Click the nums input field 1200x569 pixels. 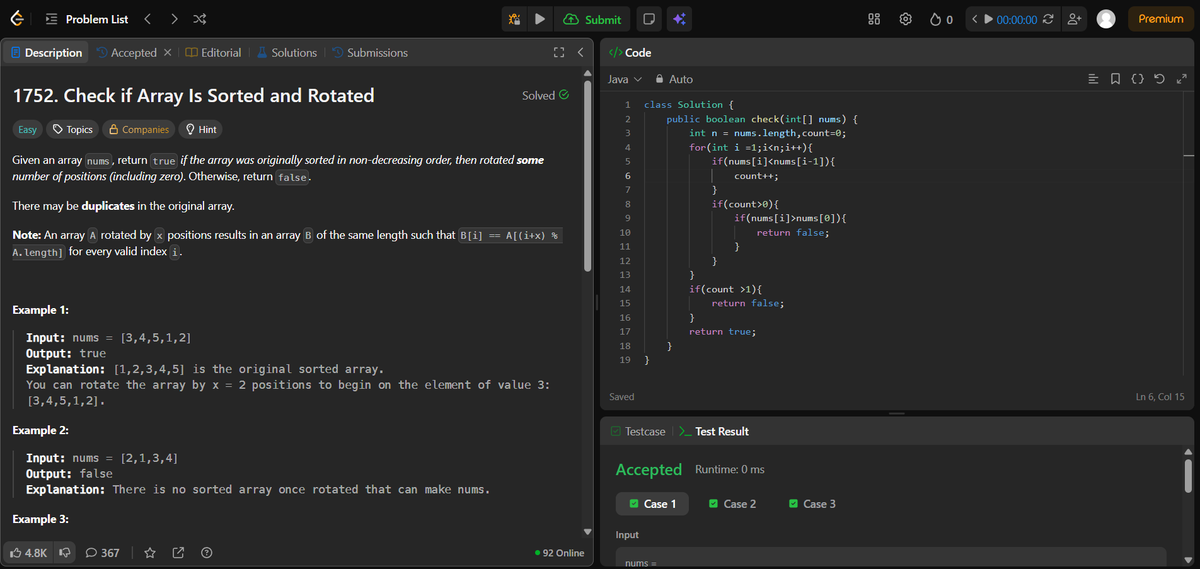coord(890,557)
